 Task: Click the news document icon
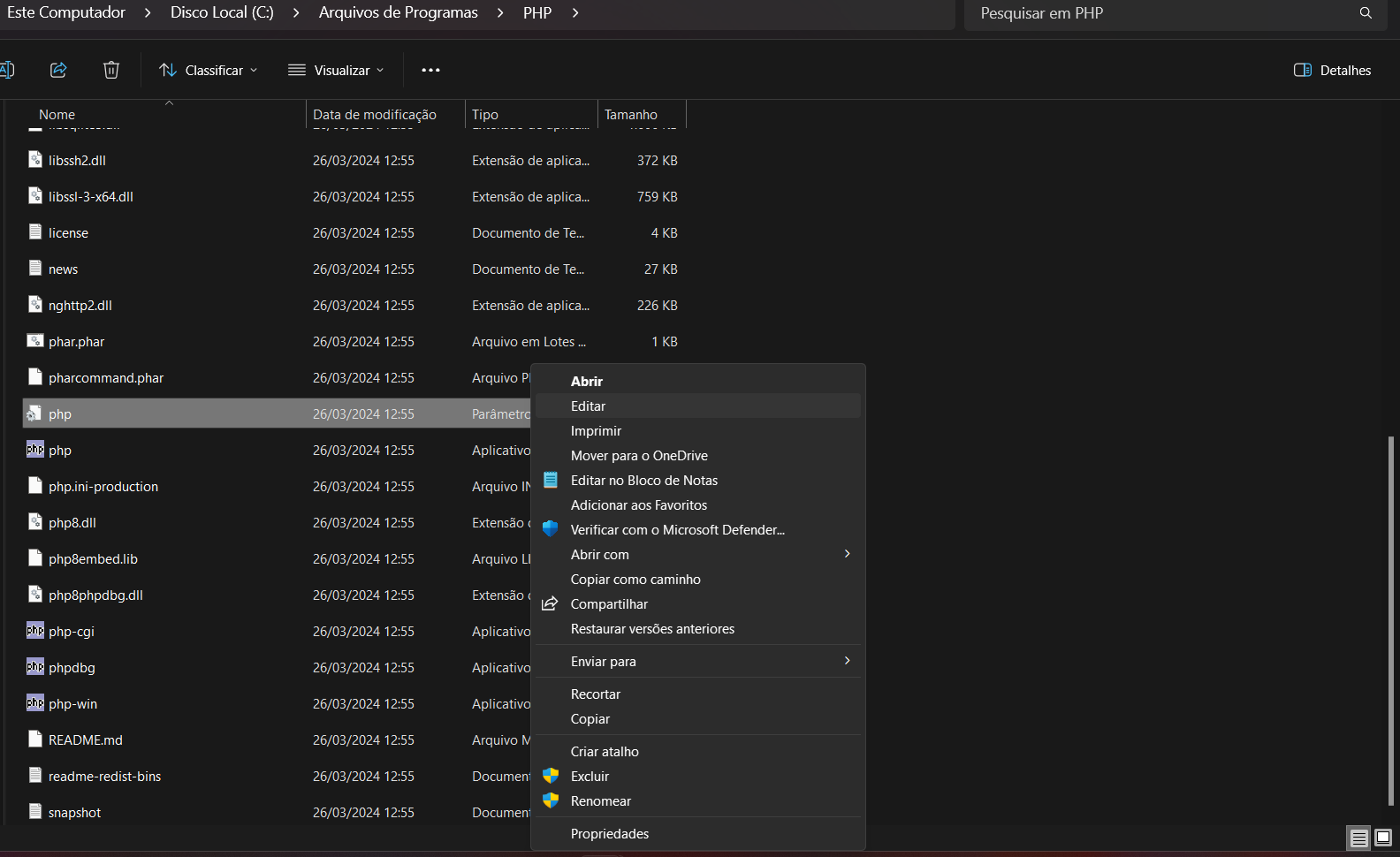click(35, 269)
